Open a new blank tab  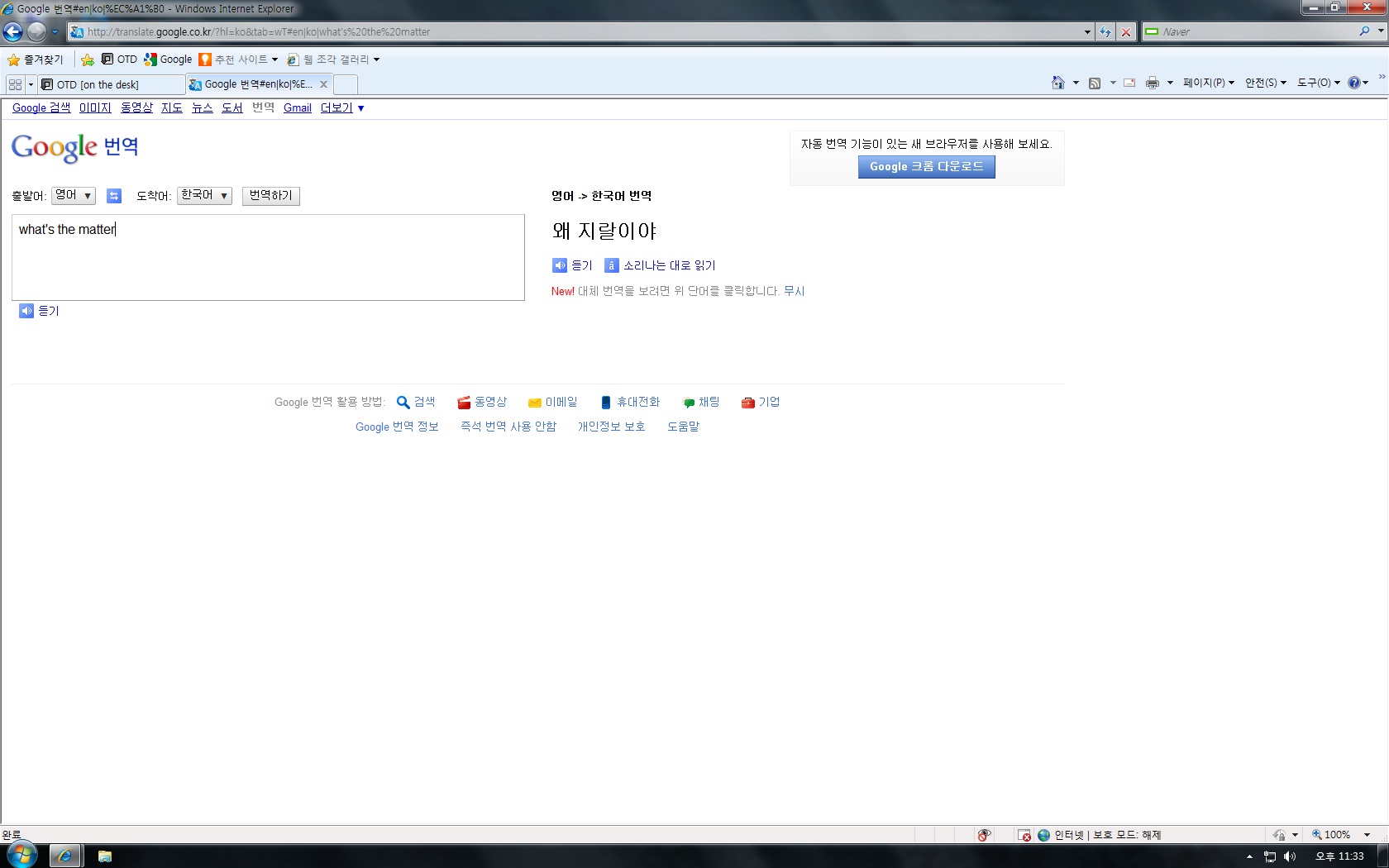pyautogui.click(x=346, y=84)
